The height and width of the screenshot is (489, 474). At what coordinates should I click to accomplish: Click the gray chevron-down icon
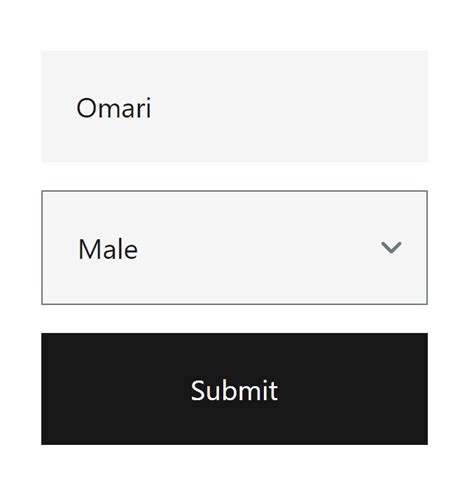[x=391, y=248]
